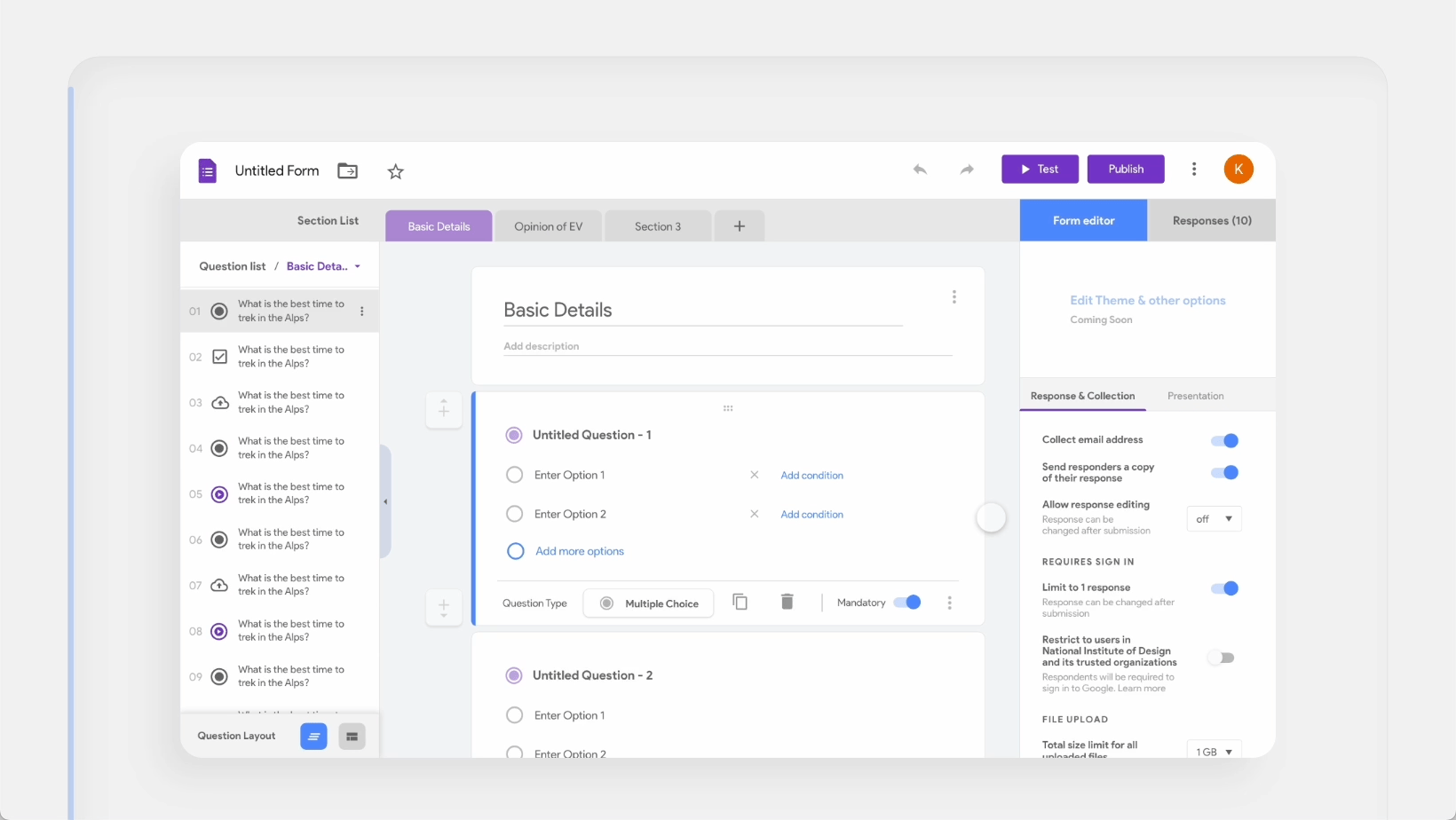Image resolution: width=1456 pixels, height=820 pixels.
Task: Click the Add more options radio circle
Action: tap(515, 551)
